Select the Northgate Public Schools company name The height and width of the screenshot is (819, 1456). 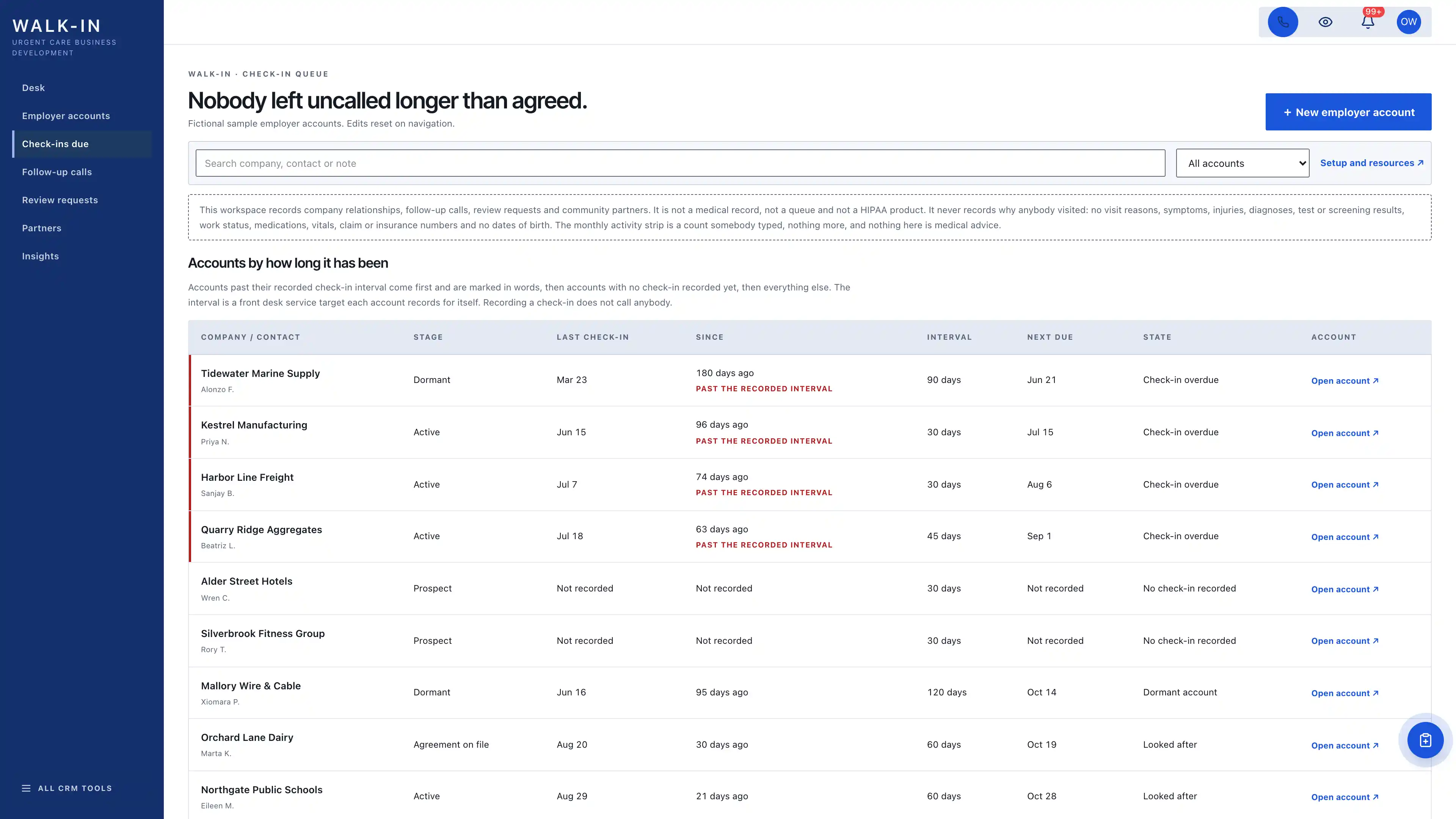(262, 790)
